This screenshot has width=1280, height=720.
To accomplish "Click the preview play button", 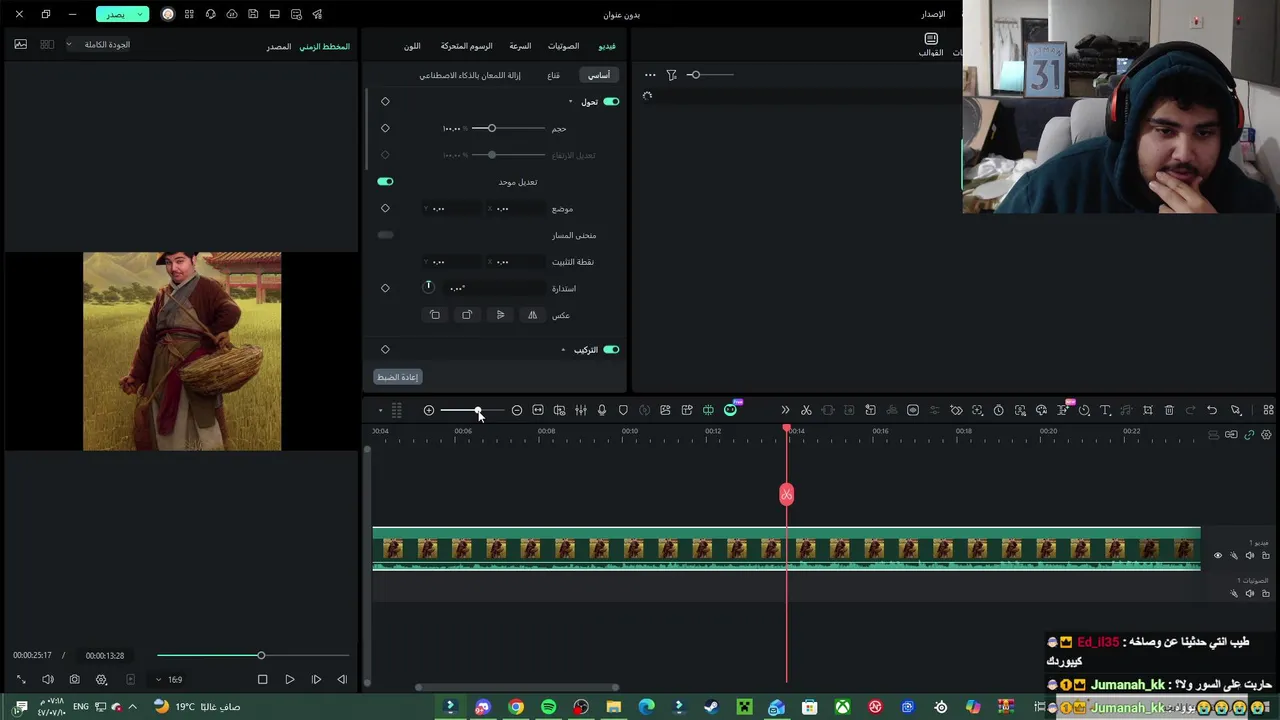I will coord(290,679).
